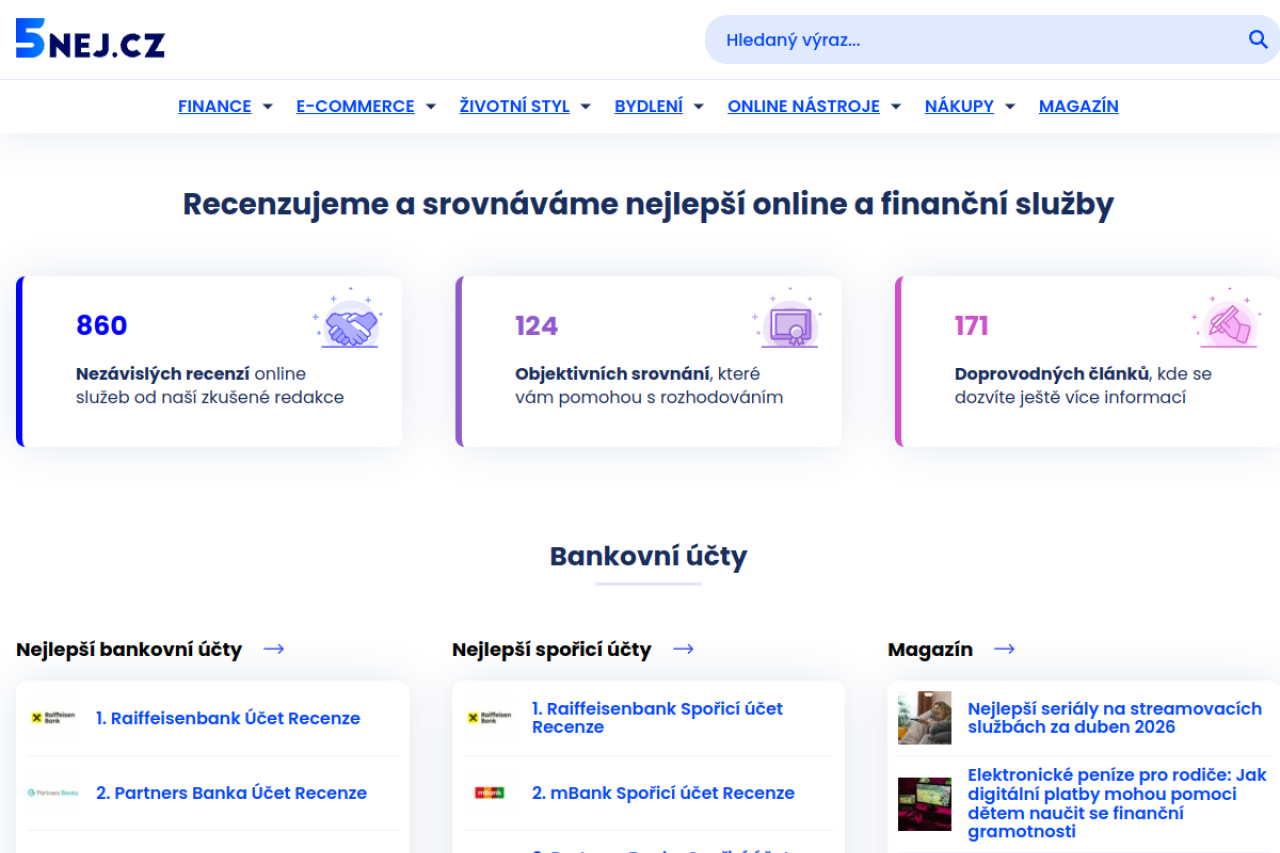Click the 860 reviews count
This screenshot has width=1280, height=853.
coord(102,326)
